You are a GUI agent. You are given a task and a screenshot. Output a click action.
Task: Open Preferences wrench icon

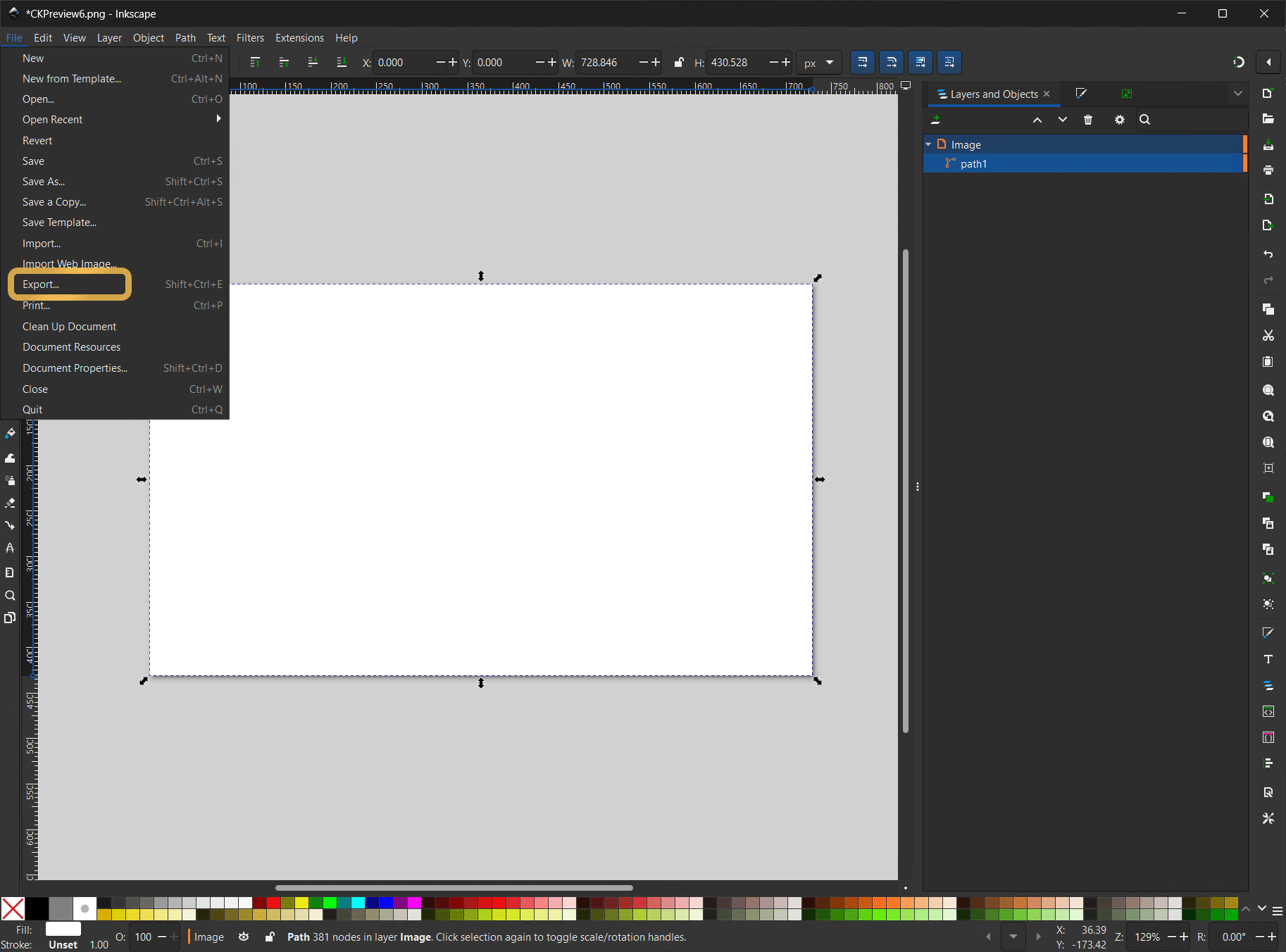point(1268,818)
